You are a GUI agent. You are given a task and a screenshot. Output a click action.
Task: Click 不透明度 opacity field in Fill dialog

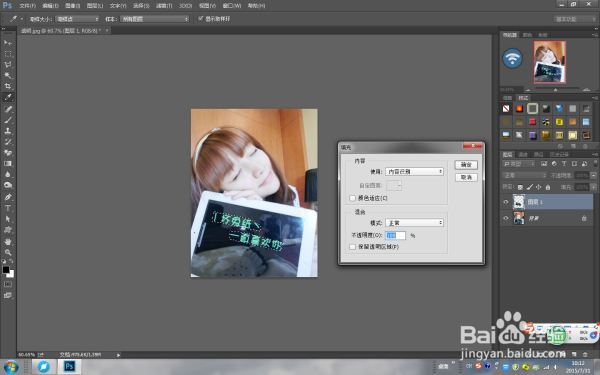point(395,235)
